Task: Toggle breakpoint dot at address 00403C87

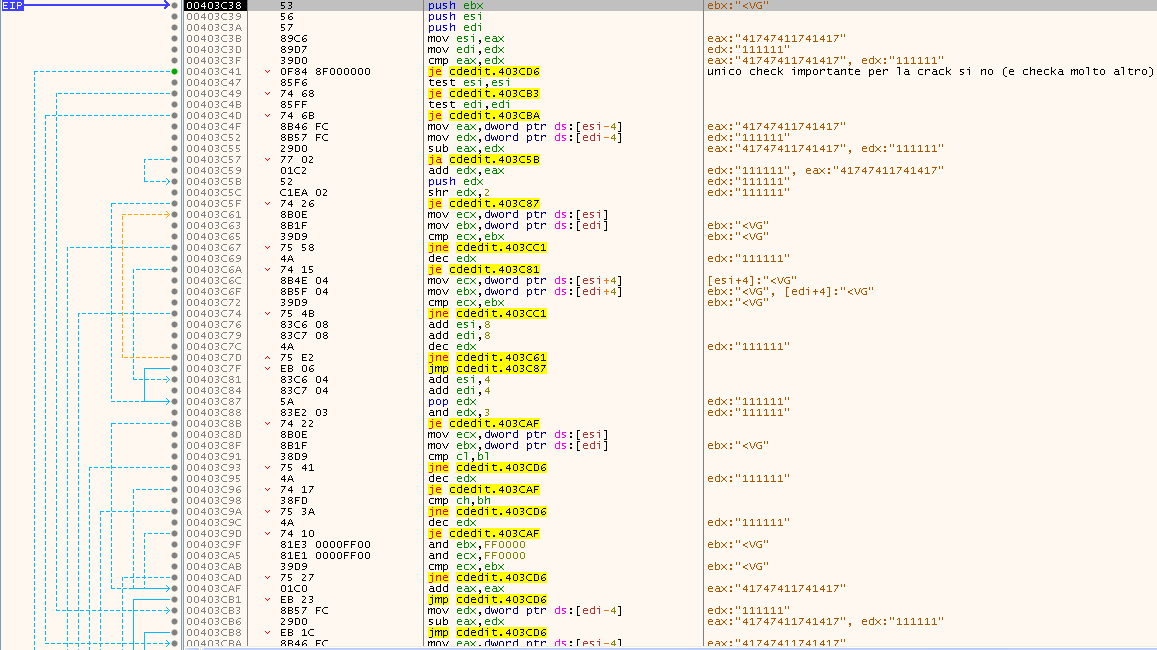Action: (x=174, y=402)
